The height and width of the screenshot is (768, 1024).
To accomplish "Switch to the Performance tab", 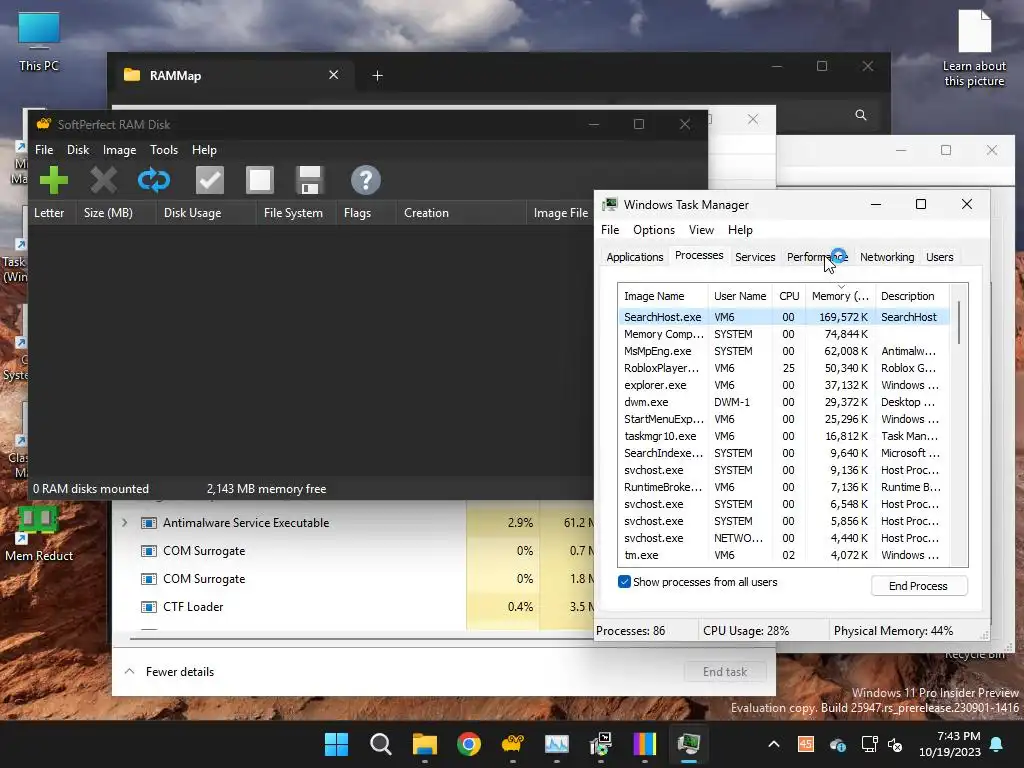I will point(817,257).
